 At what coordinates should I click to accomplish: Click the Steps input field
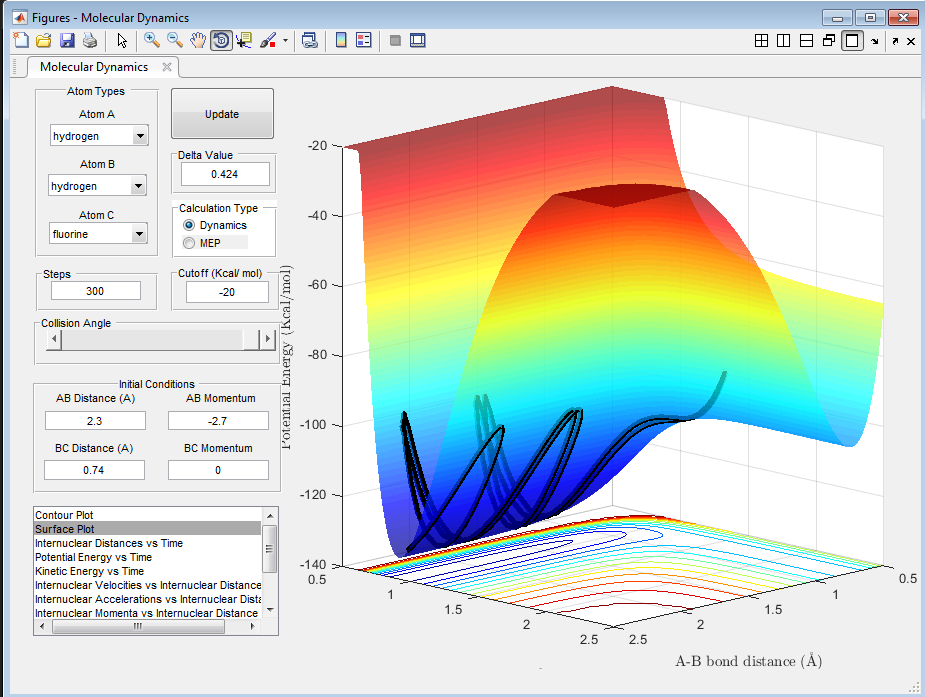(x=96, y=291)
